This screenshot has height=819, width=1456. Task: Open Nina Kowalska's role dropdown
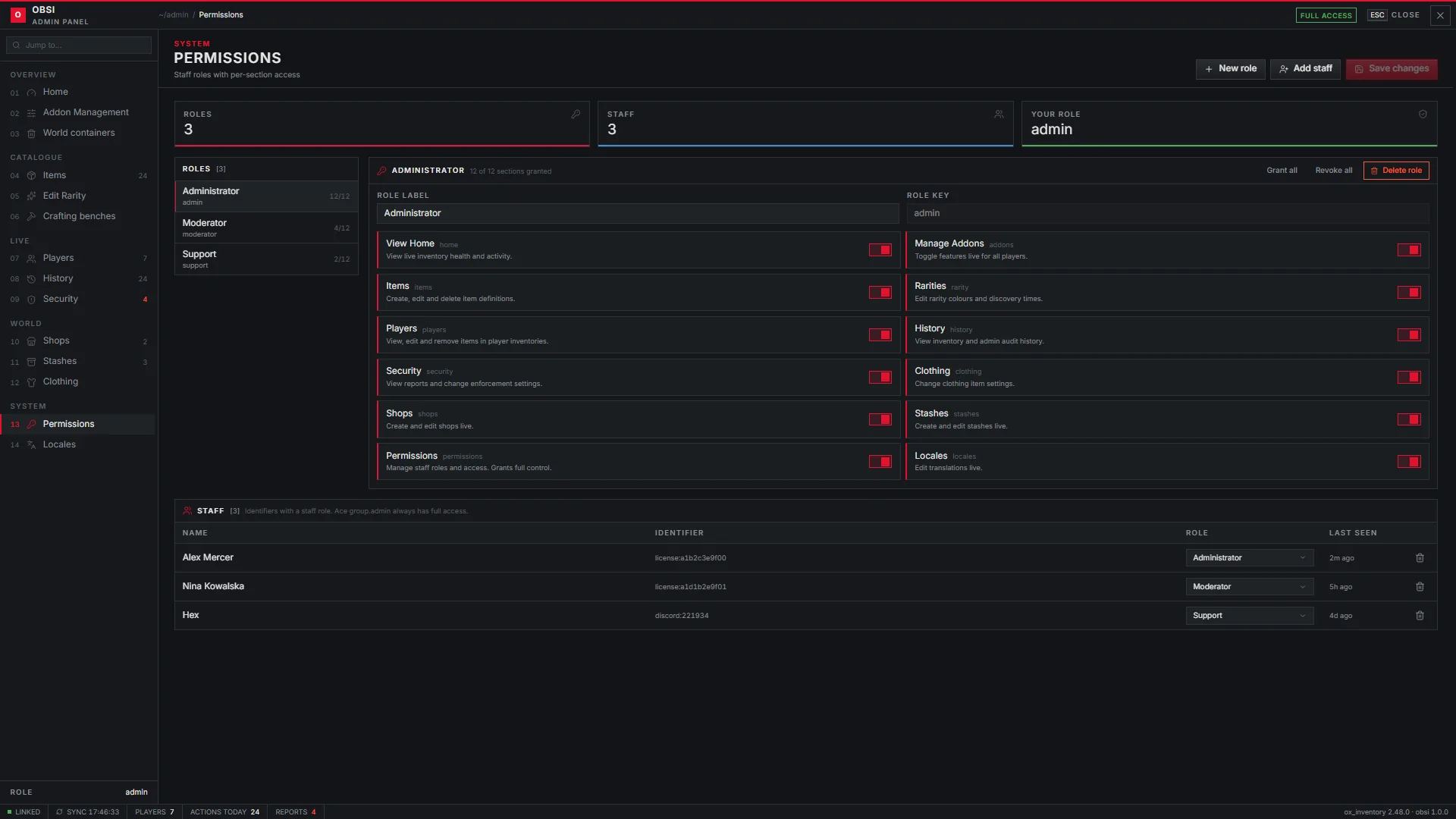(x=1249, y=587)
